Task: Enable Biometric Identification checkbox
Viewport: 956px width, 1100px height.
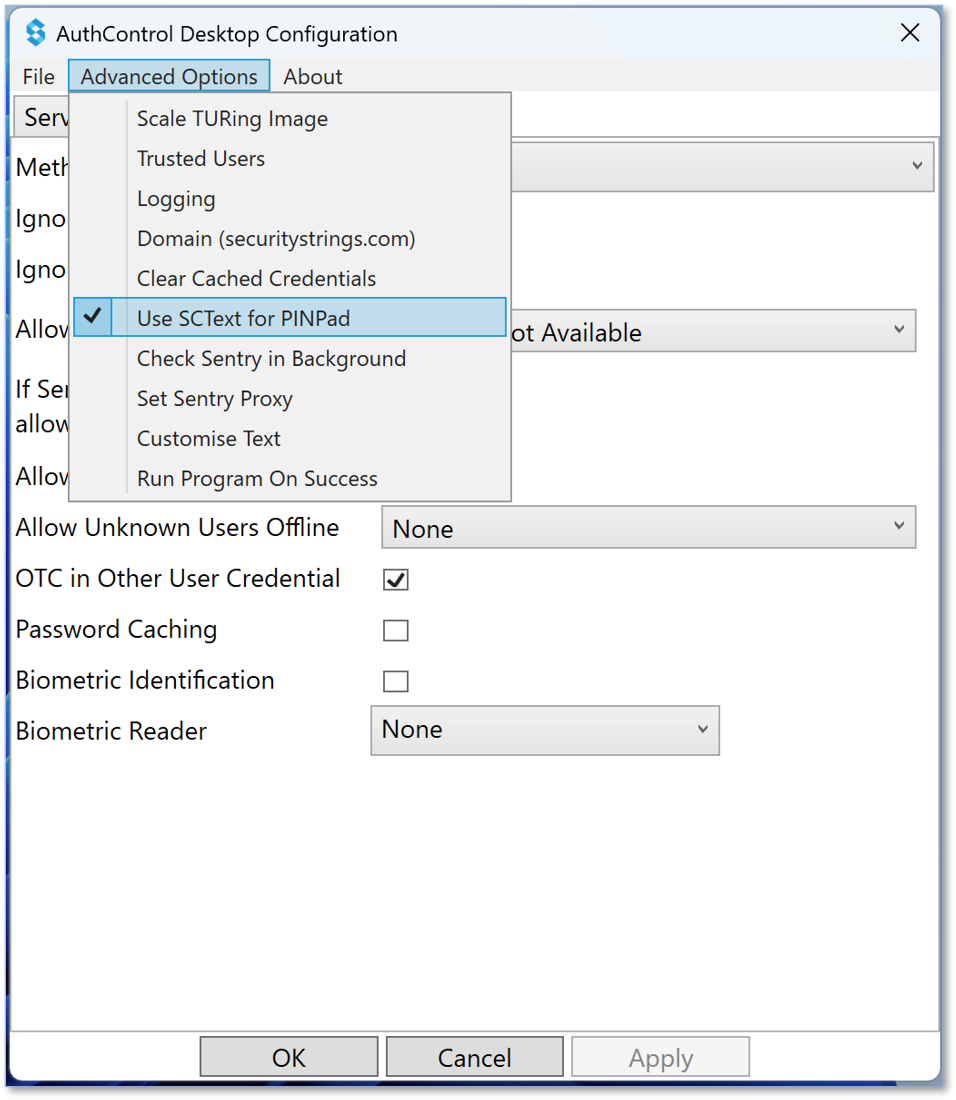Action: (x=396, y=680)
